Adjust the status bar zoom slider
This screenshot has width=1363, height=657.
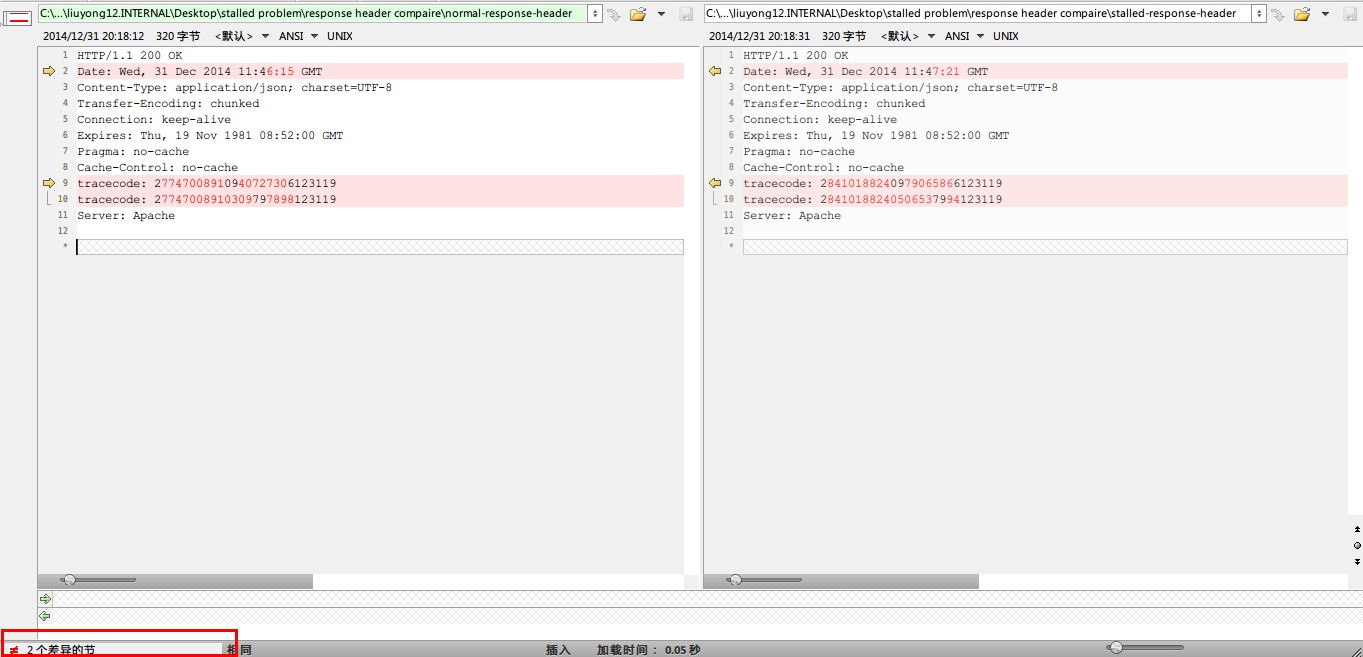(x=1146, y=648)
